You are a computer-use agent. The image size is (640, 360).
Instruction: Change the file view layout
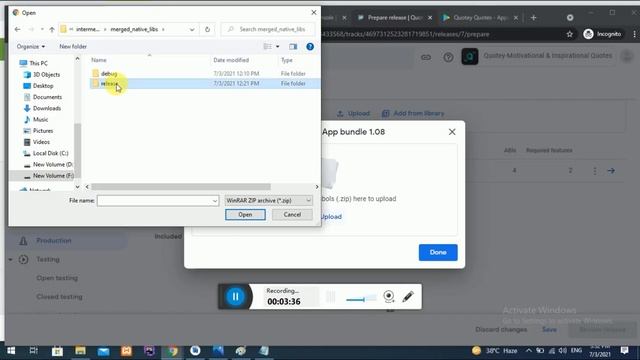click(268, 47)
